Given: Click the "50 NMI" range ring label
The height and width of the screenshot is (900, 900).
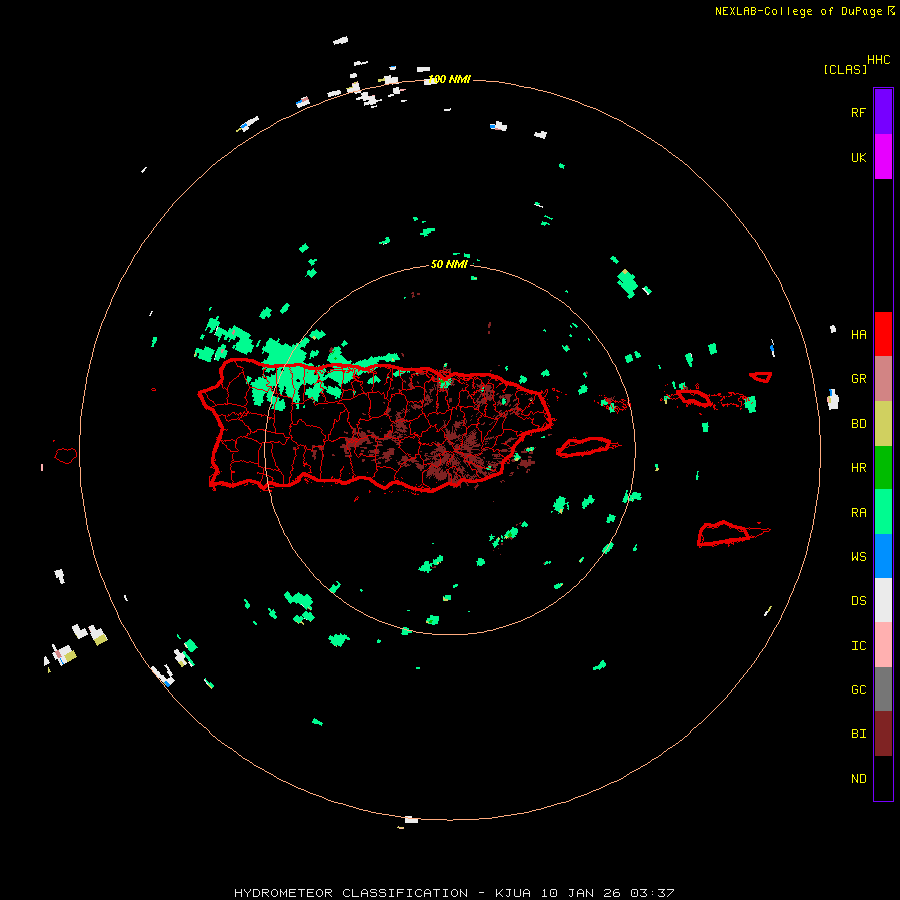Looking at the screenshot, I should point(449,264).
